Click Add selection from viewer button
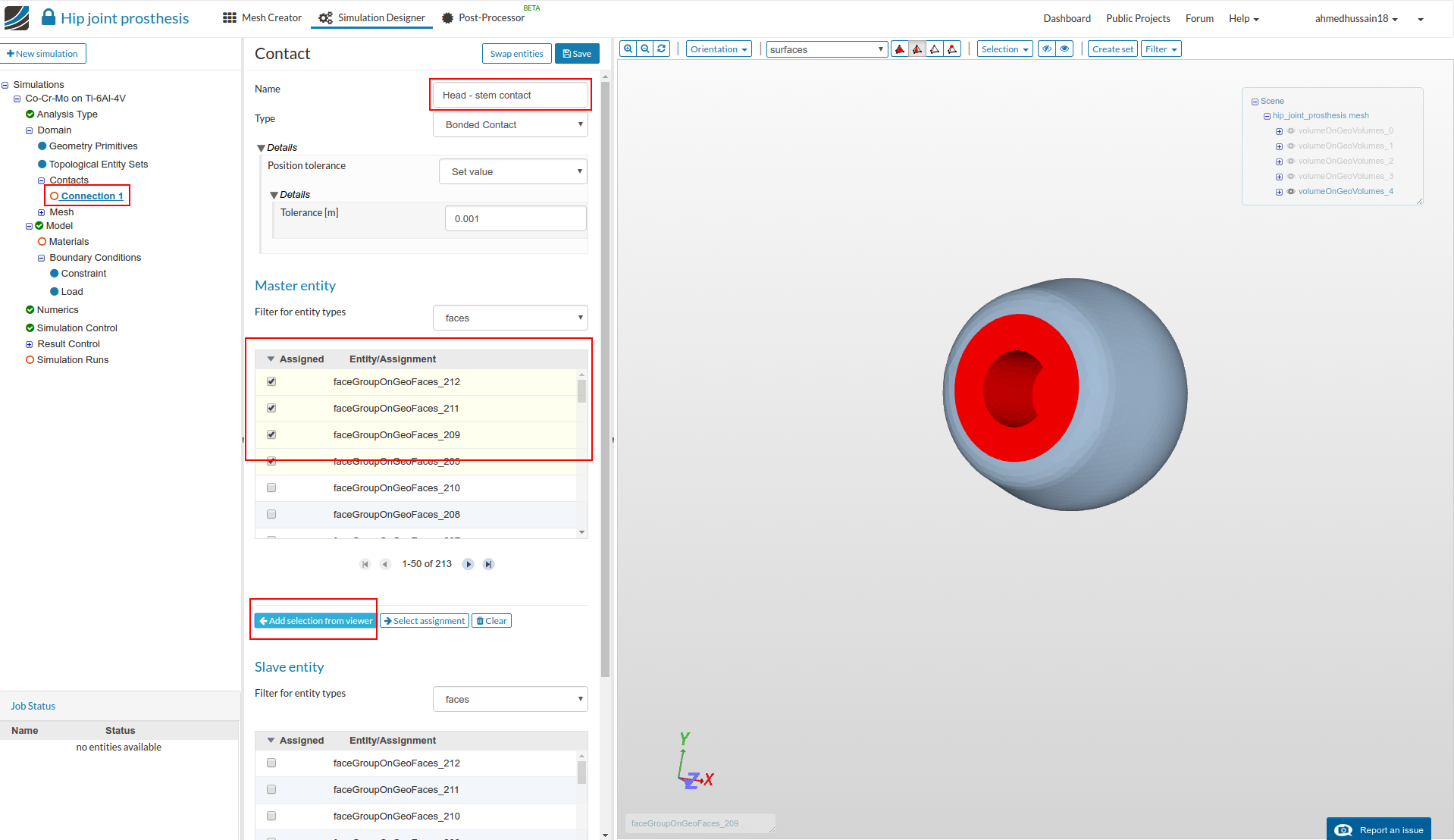The height and width of the screenshot is (840, 1454). pyautogui.click(x=315, y=621)
